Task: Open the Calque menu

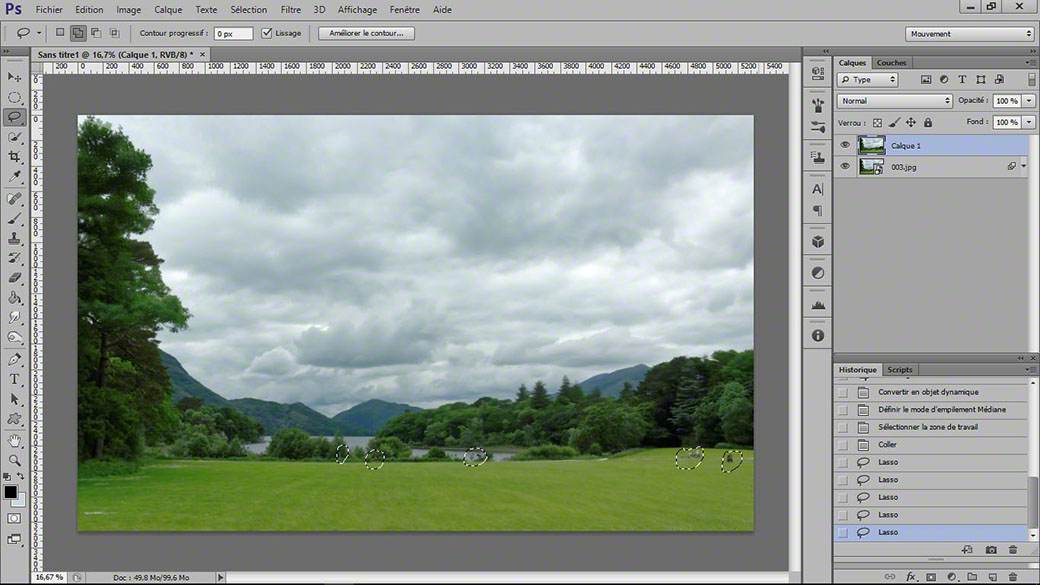Action: [168, 9]
